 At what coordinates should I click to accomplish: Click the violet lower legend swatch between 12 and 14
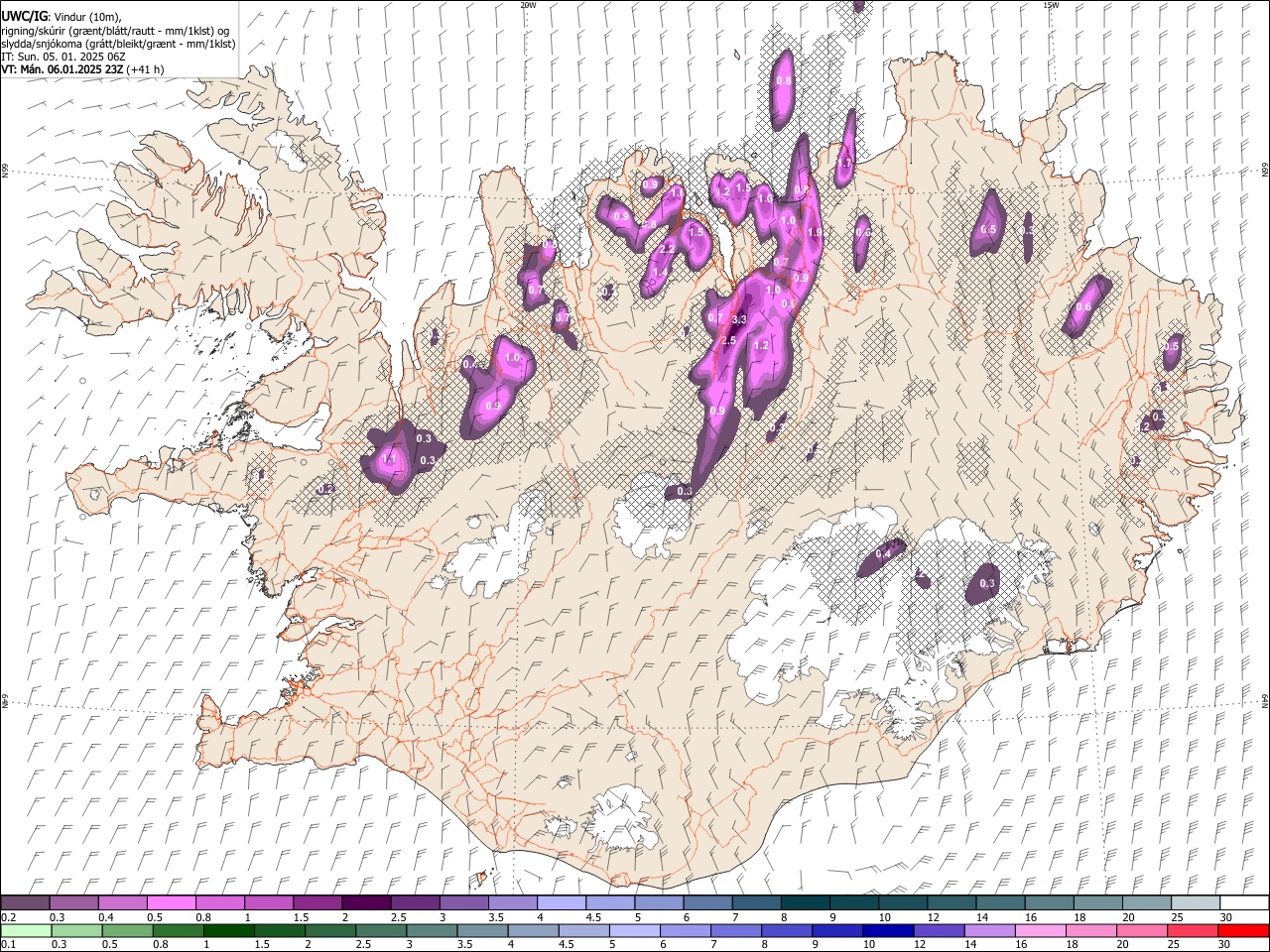coord(937,930)
